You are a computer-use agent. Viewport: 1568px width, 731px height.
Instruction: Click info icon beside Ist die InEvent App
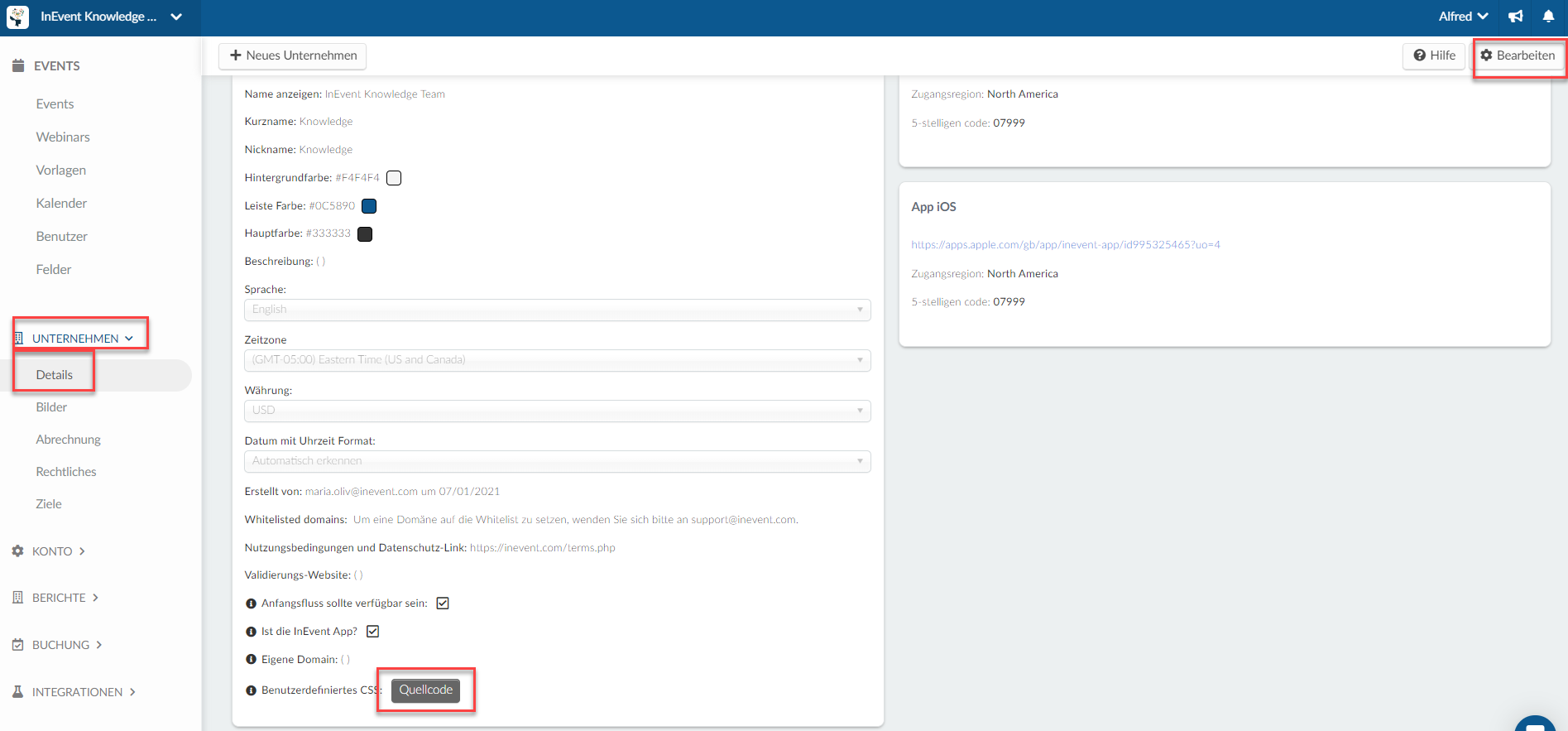(251, 632)
